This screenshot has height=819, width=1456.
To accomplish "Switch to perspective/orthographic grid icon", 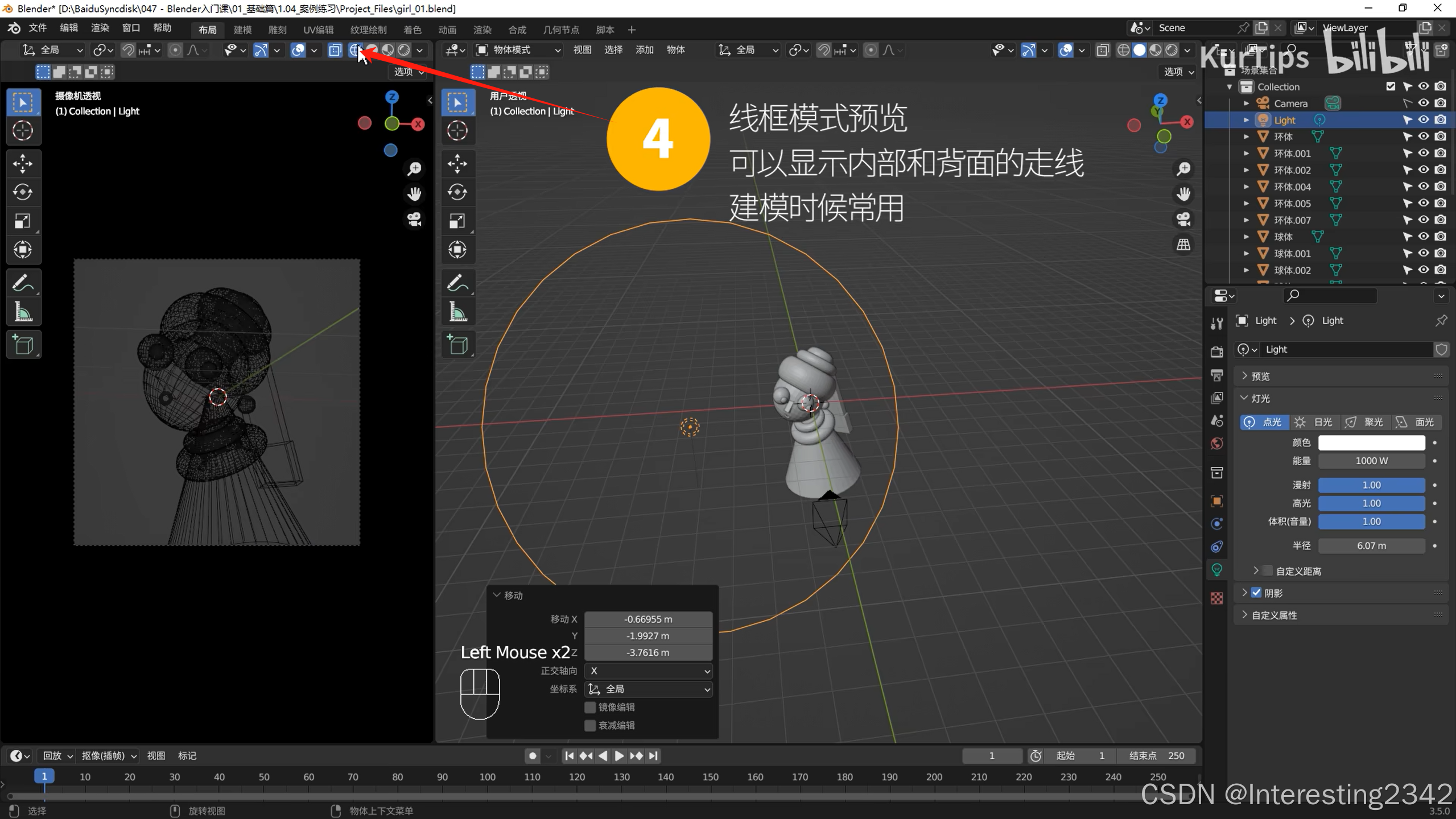I will coord(1183,245).
